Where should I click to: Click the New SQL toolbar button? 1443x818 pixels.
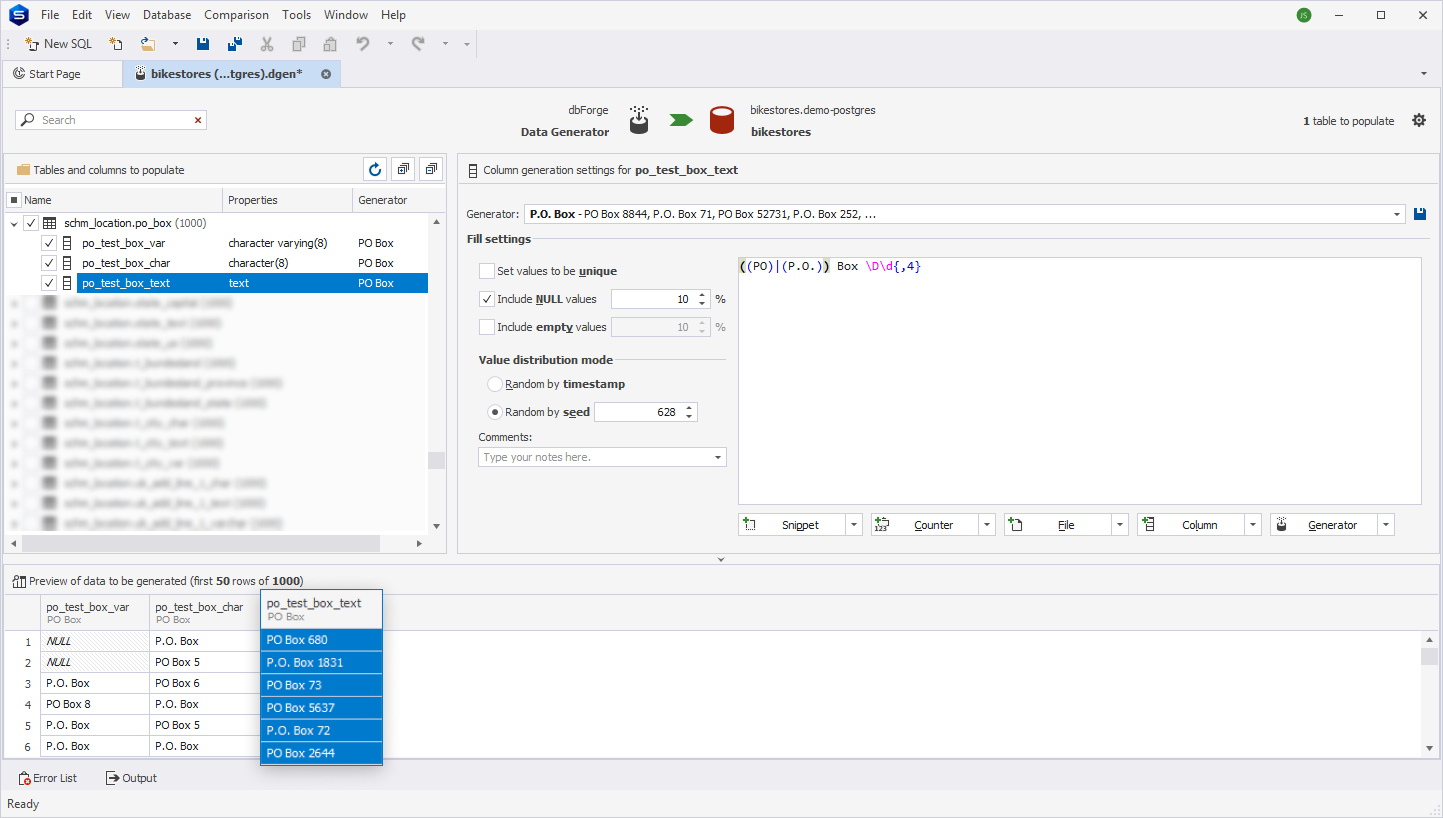58,44
